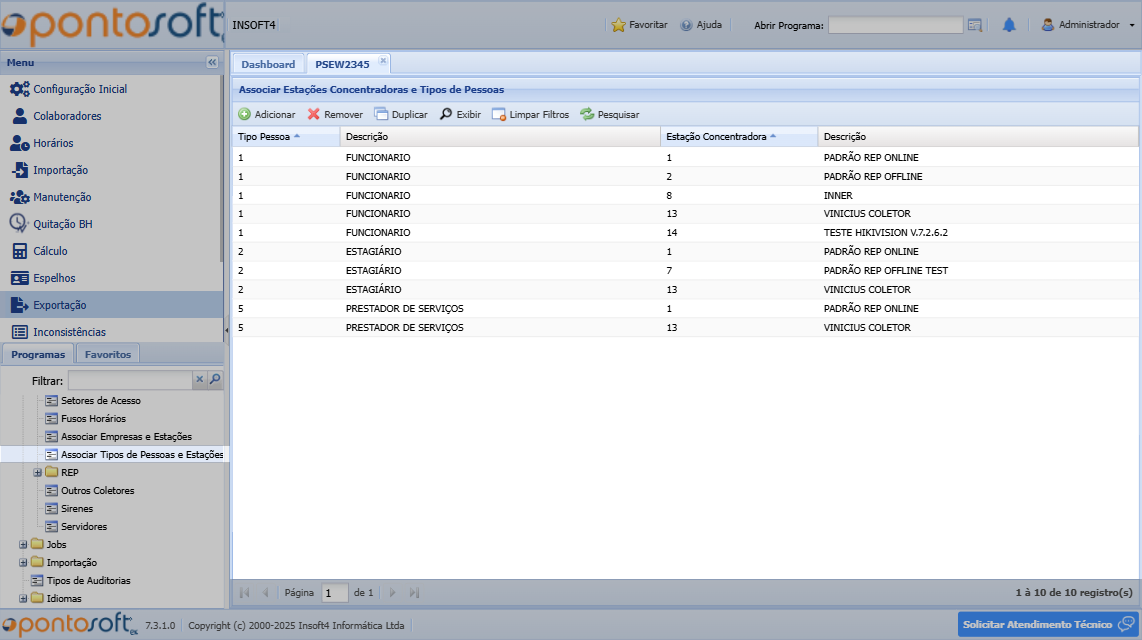Switch to the Favoritos tab

(x=107, y=354)
